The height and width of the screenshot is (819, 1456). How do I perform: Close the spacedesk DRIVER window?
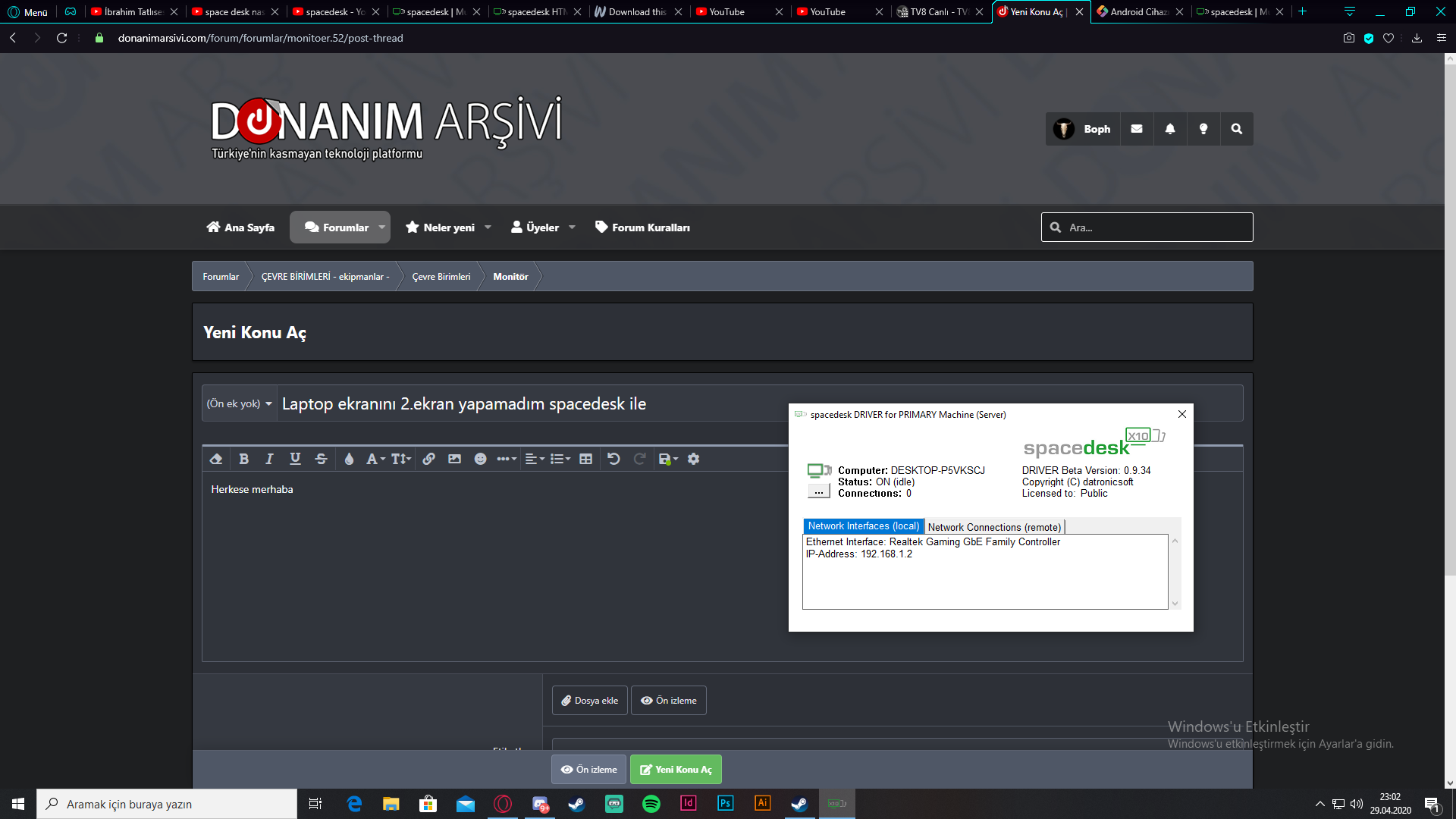click(x=1181, y=414)
